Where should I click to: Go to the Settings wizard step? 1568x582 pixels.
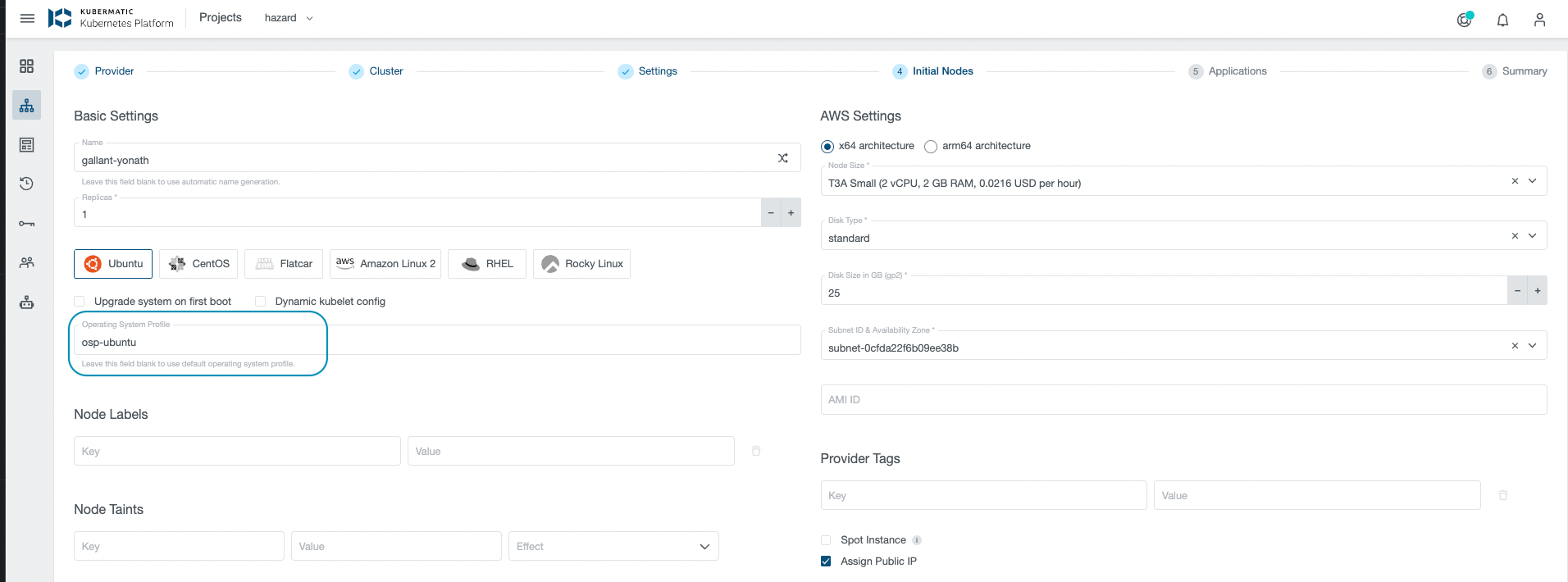pos(657,71)
